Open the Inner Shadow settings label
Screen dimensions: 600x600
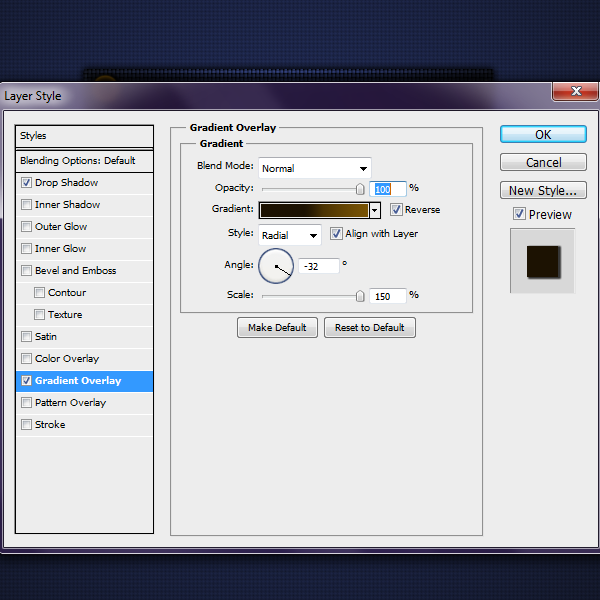tap(67, 205)
